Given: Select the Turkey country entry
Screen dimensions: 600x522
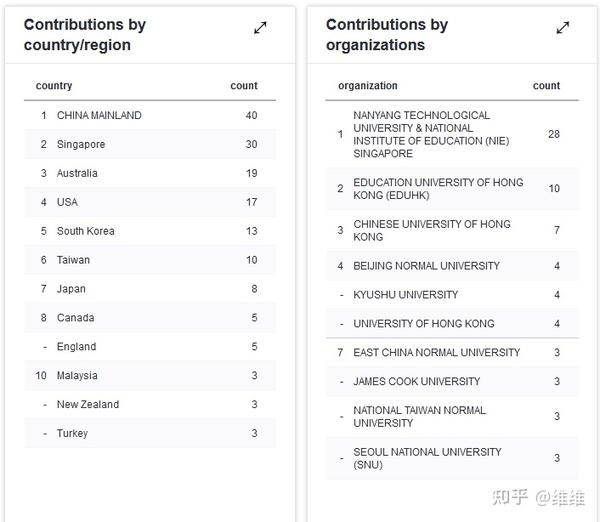Looking at the screenshot, I should (72, 434).
